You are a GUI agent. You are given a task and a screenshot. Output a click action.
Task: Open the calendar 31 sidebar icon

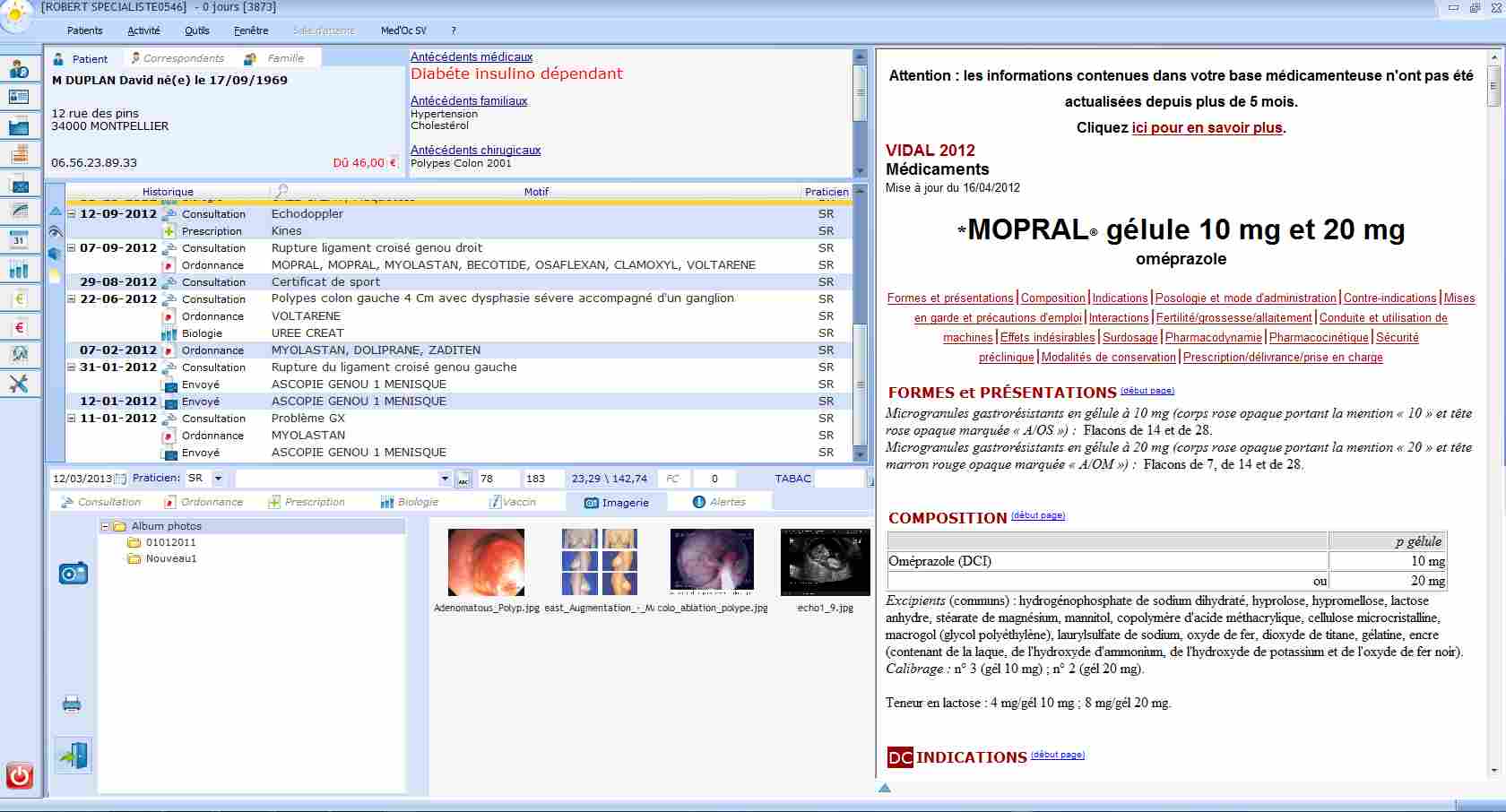tap(19, 240)
